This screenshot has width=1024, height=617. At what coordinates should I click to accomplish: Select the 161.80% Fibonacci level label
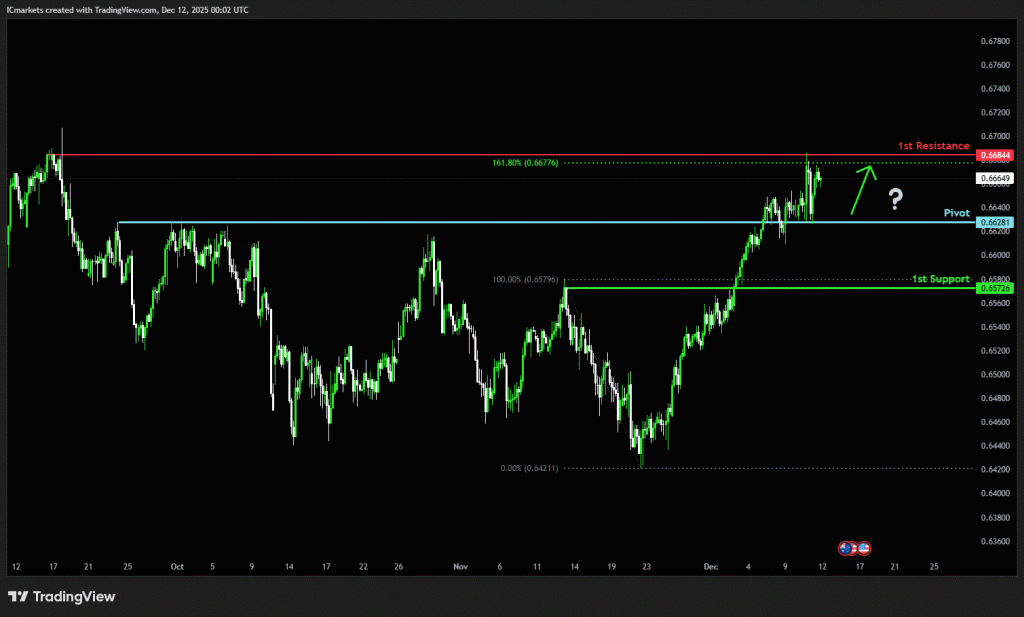[526, 162]
